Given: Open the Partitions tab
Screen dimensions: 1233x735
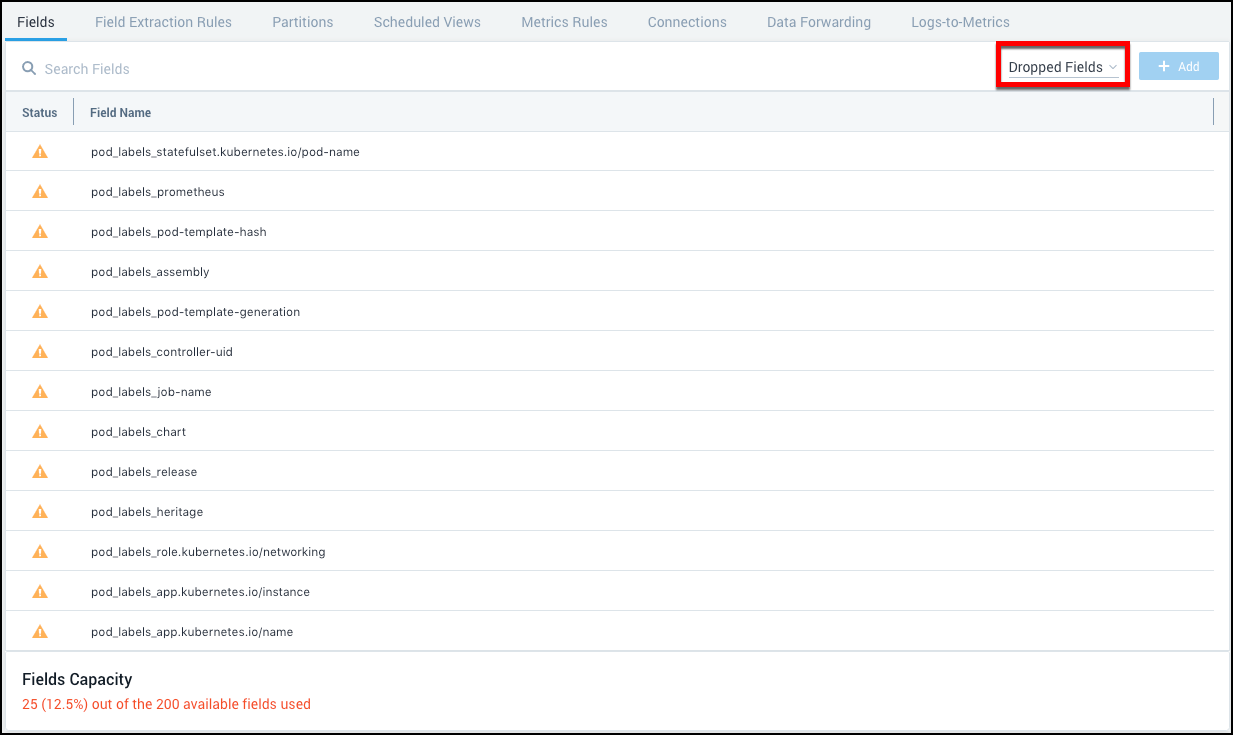Looking at the screenshot, I should click(x=302, y=22).
